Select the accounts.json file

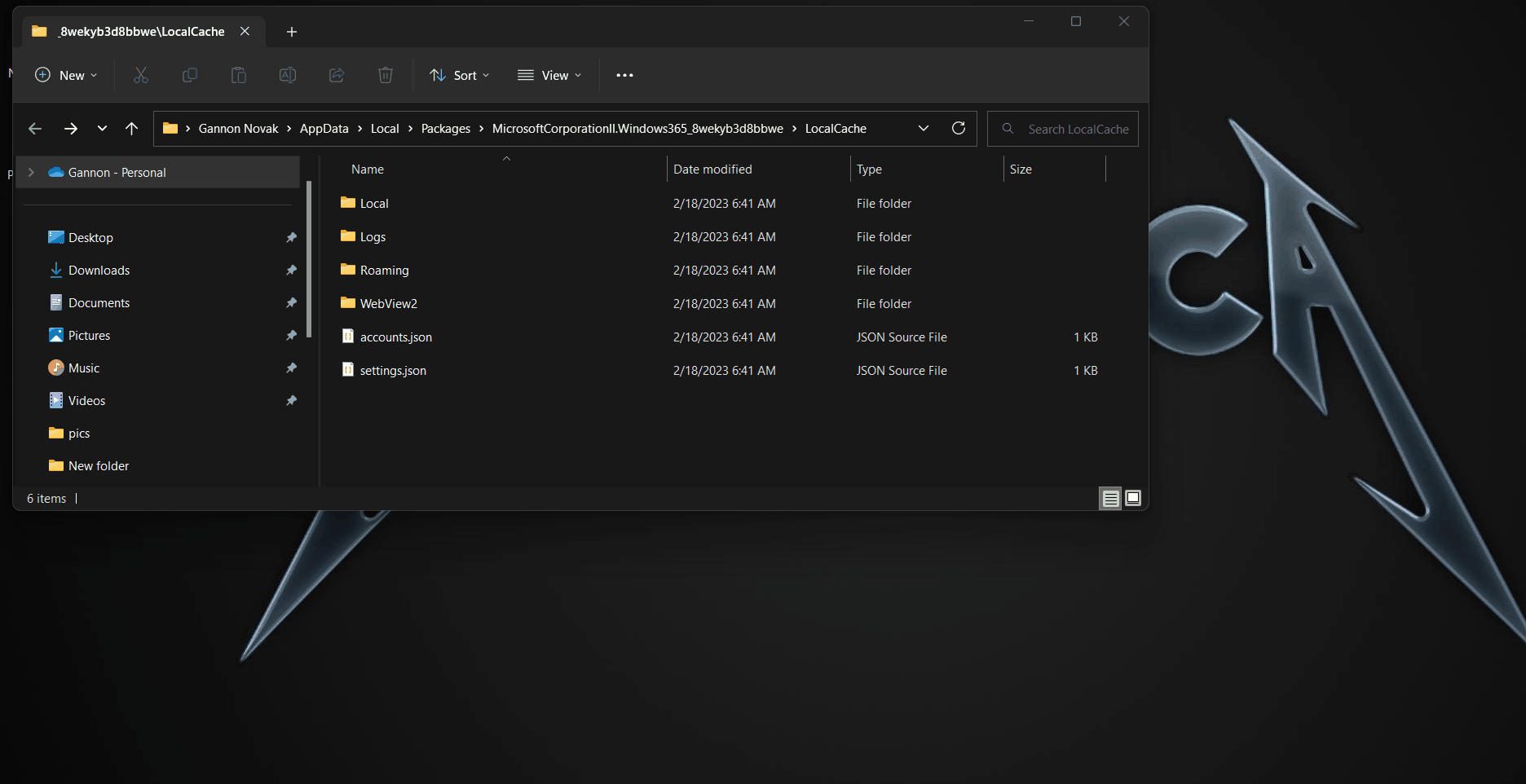coord(396,337)
